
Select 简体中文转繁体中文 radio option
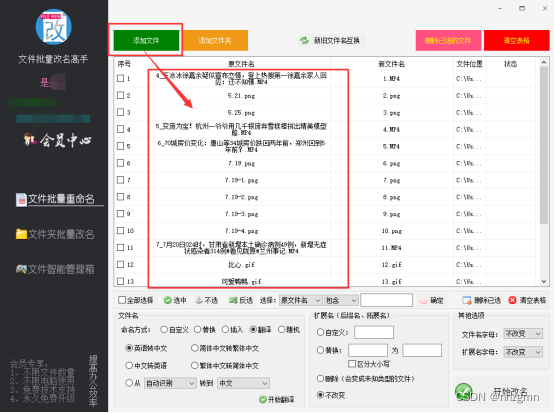194,348
